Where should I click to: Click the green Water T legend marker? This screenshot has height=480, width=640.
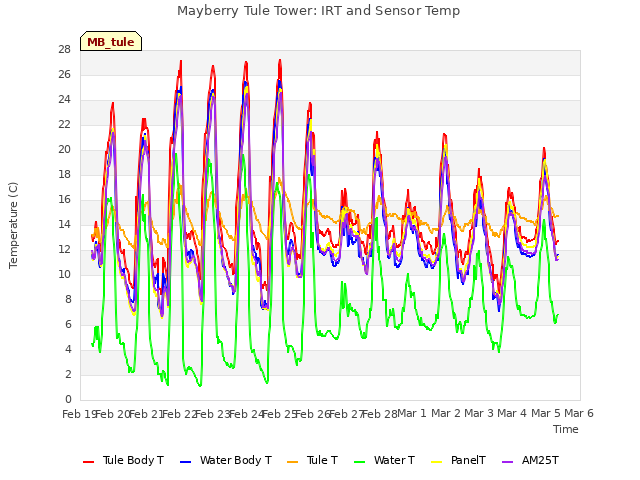coord(359,462)
